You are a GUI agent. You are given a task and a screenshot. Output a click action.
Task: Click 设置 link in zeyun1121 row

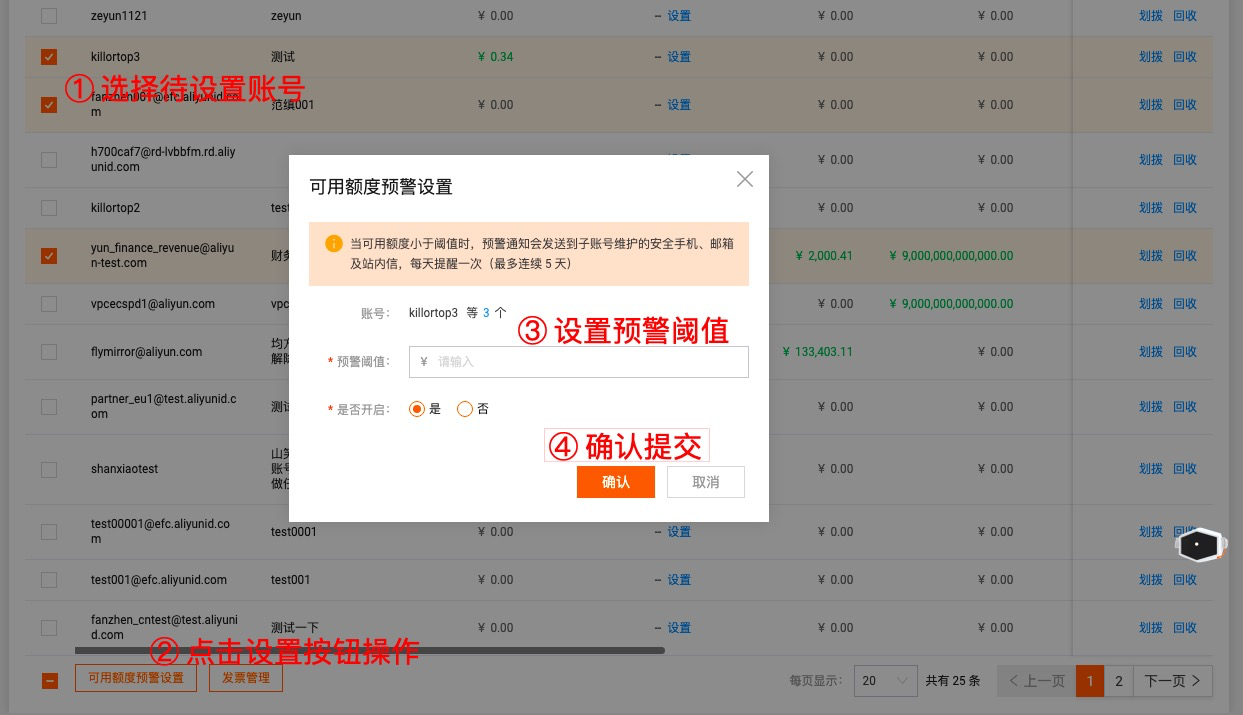pyautogui.click(x=679, y=16)
